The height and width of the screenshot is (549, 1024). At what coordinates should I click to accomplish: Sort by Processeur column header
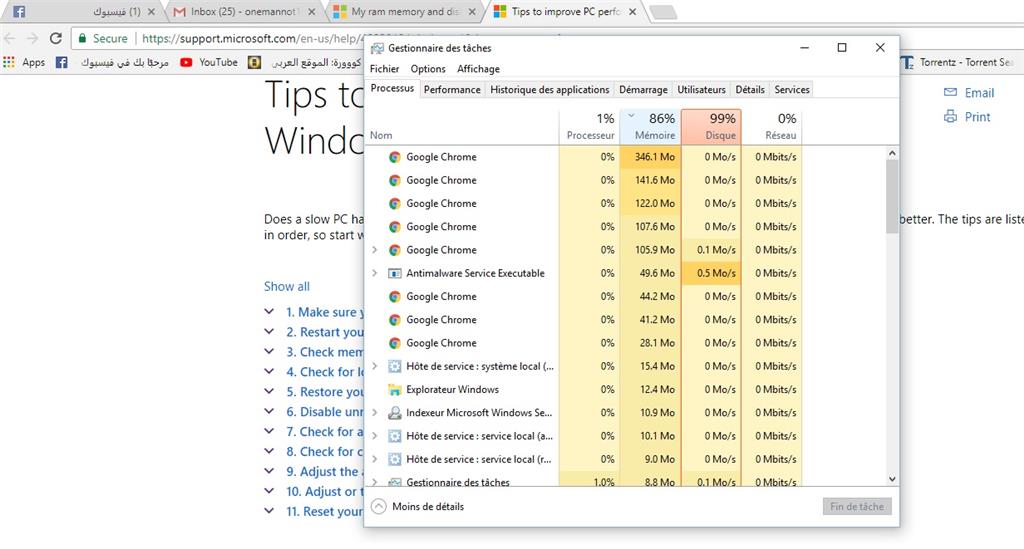click(589, 127)
